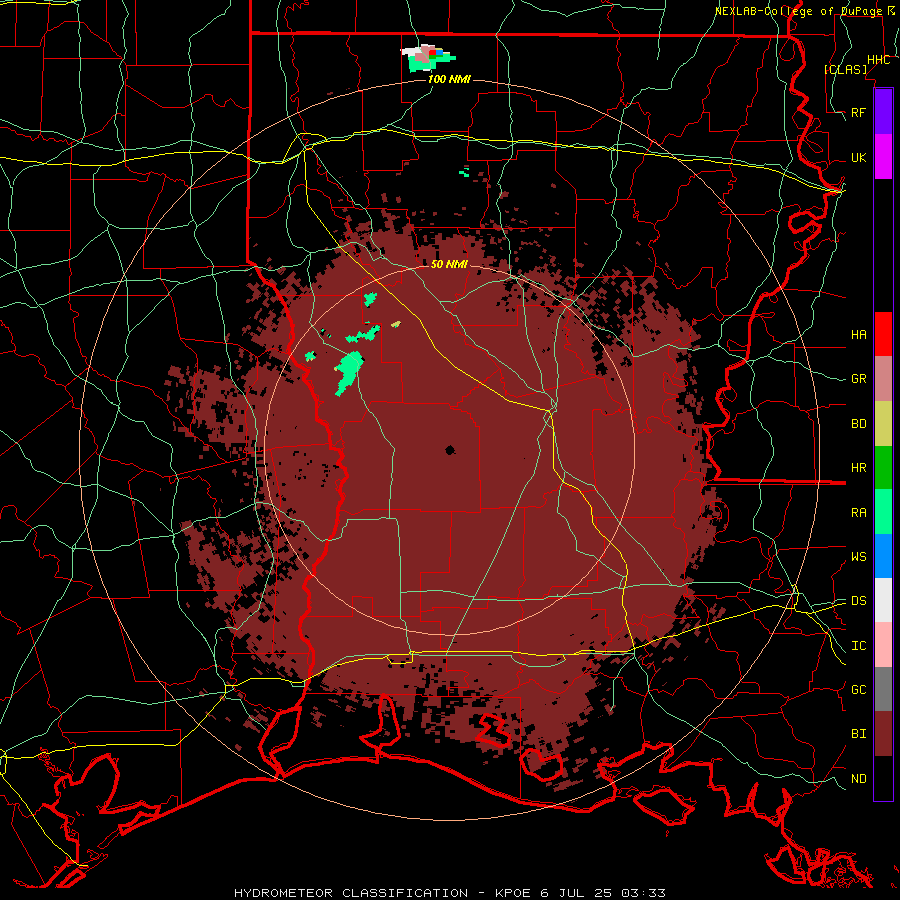Click the gray GC ground clutter swatch
Image resolution: width=900 pixels, height=900 pixels.
883,689
